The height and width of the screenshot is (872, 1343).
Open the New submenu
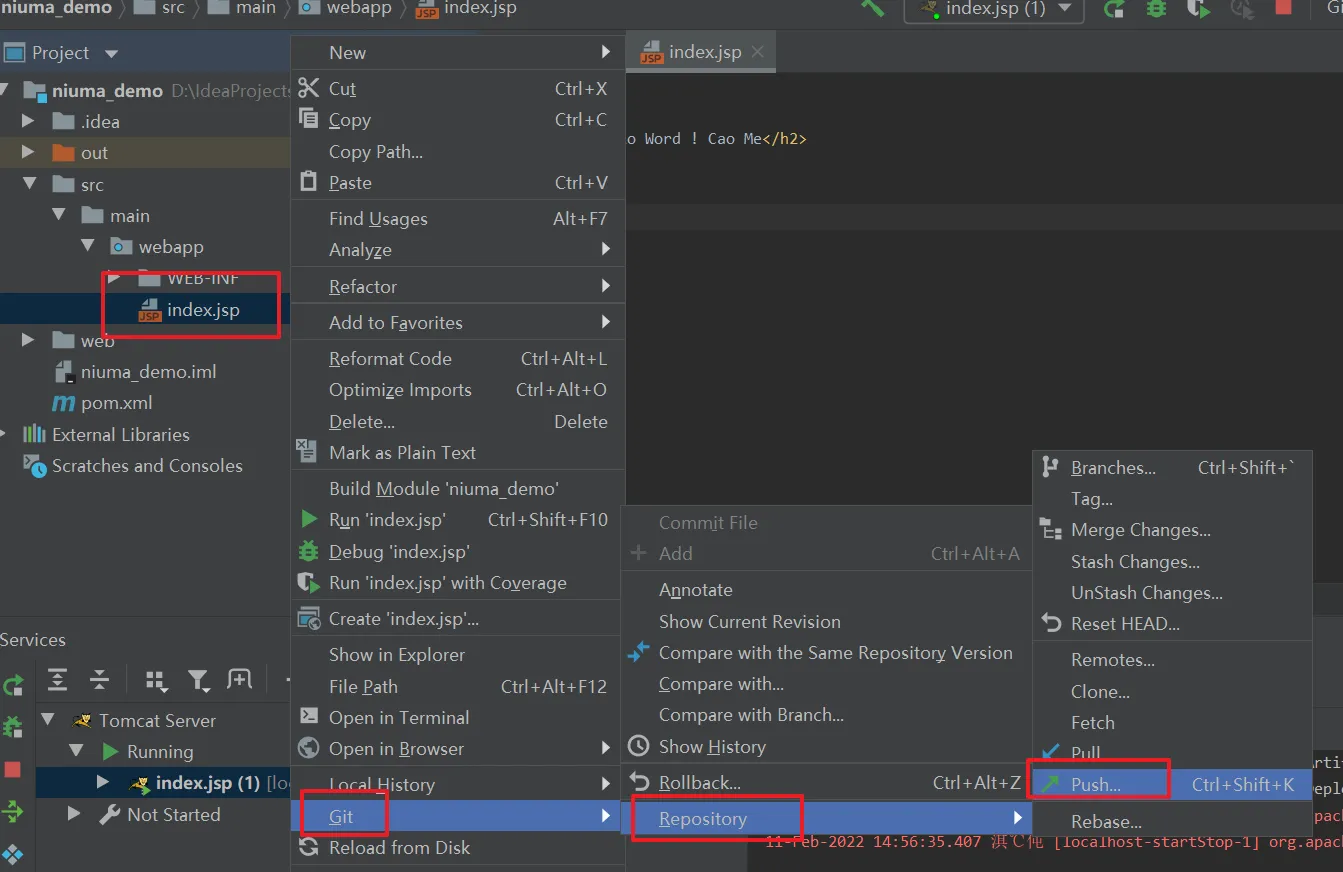457,52
